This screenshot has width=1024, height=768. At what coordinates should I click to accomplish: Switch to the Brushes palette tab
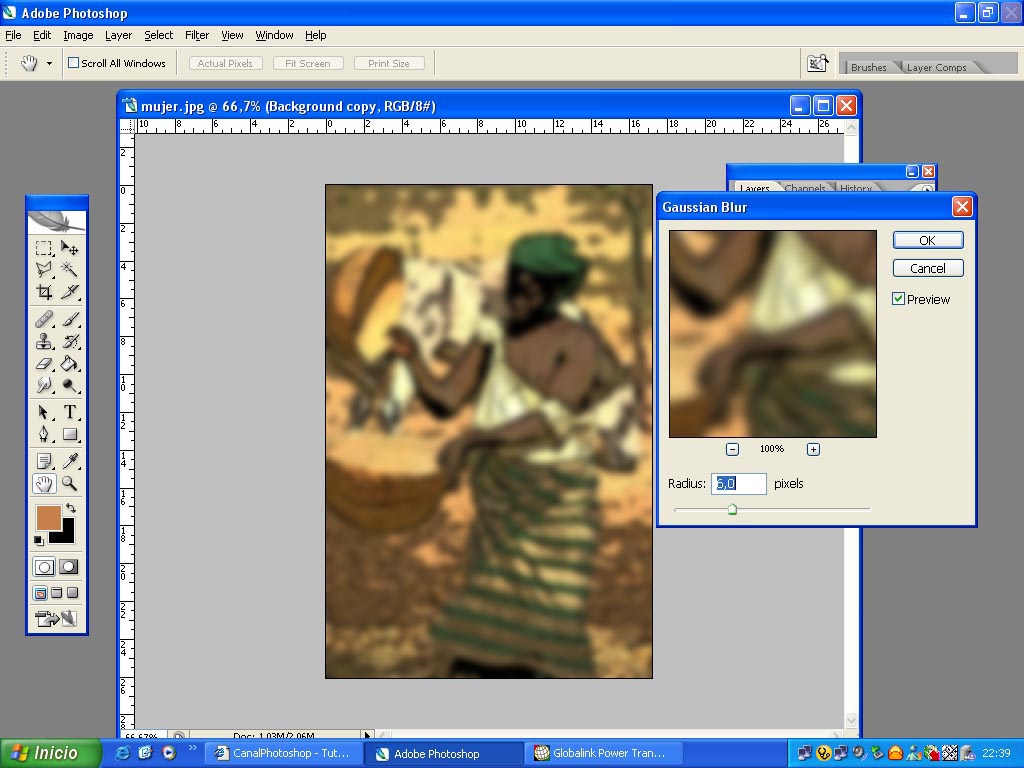click(x=869, y=67)
